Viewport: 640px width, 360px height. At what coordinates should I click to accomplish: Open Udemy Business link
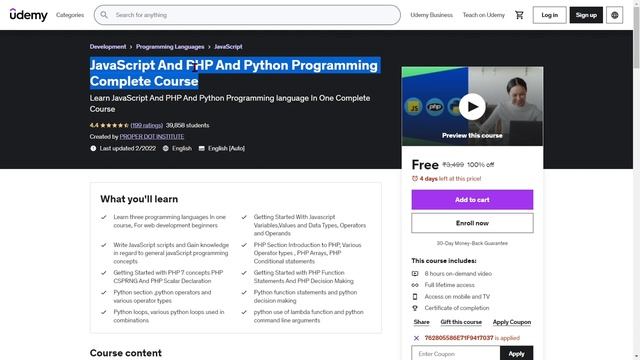pos(431,15)
